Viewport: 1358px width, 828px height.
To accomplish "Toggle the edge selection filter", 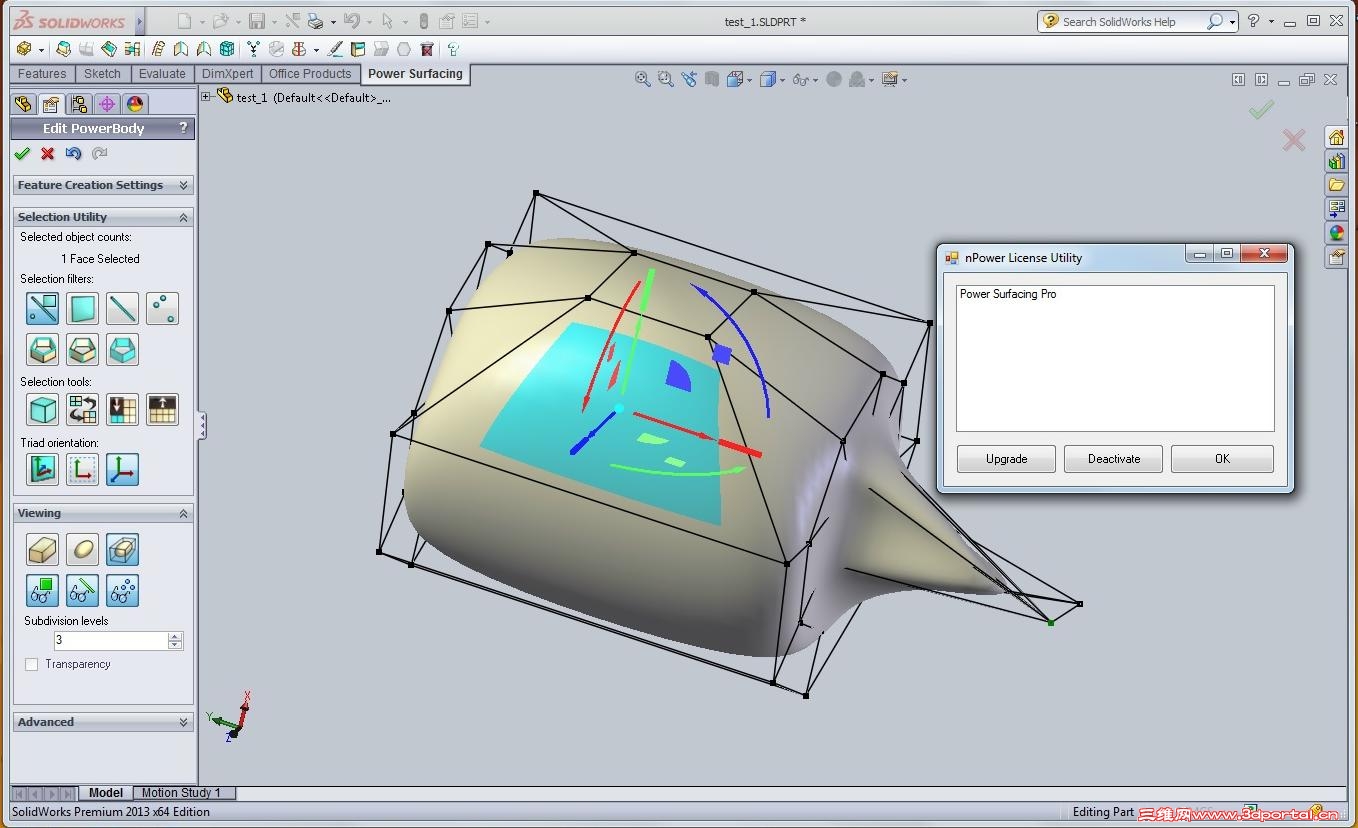I will [122, 308].
